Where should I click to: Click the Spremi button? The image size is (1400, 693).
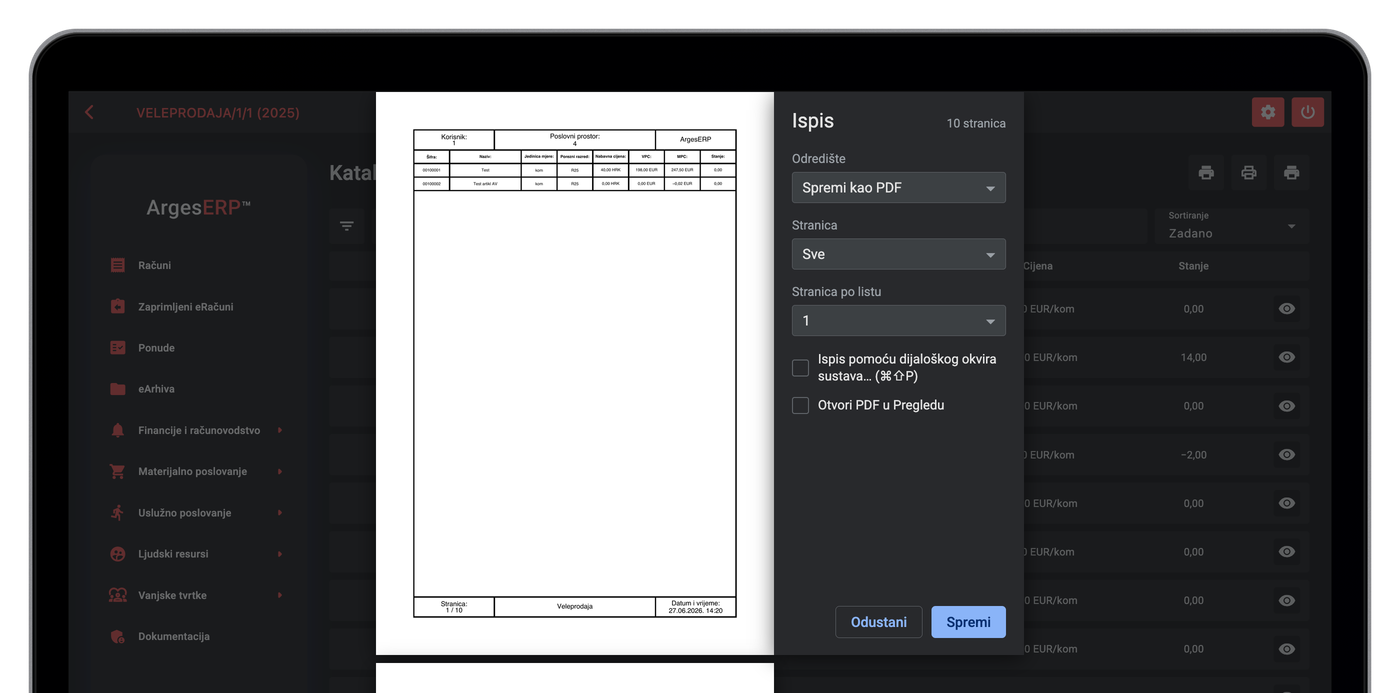click(x=968, y=622)
